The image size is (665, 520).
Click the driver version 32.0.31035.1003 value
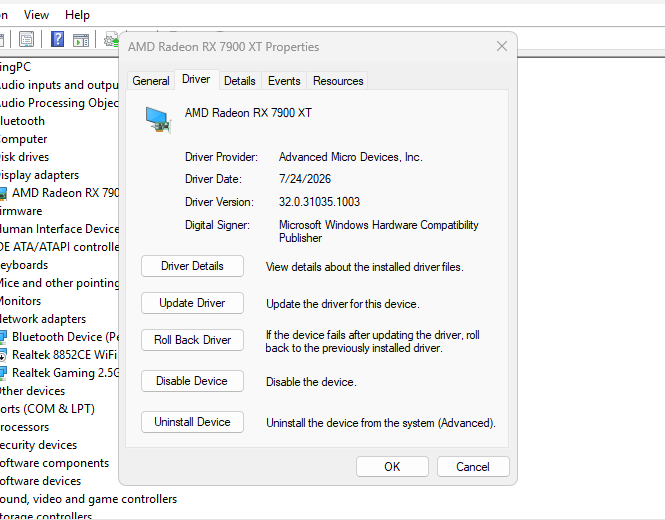point(319,201)
